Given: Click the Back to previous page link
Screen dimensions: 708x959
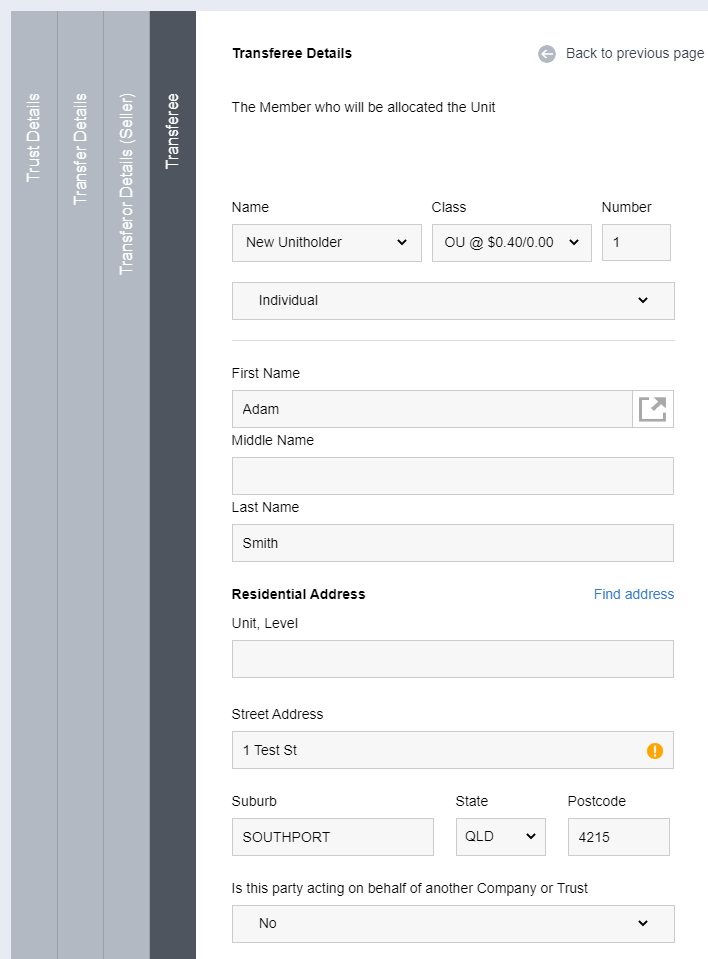Looking at the screenshot, I should (635, 54).
